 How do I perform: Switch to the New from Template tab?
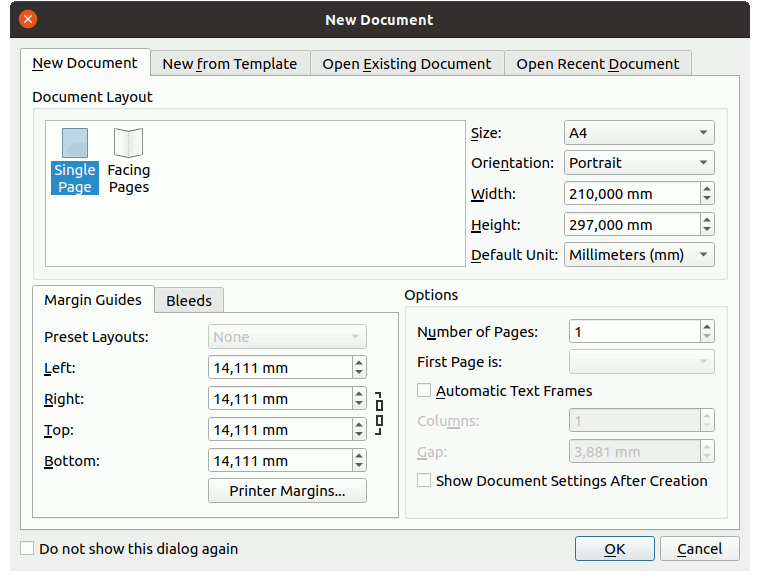[x=229, y=64]
